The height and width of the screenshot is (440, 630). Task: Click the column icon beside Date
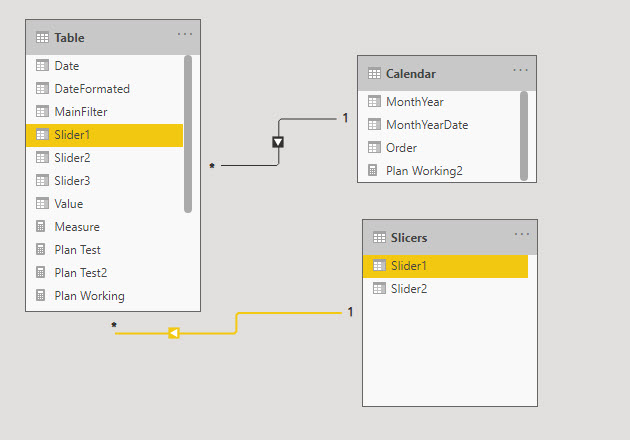click(x=42, y=65)
